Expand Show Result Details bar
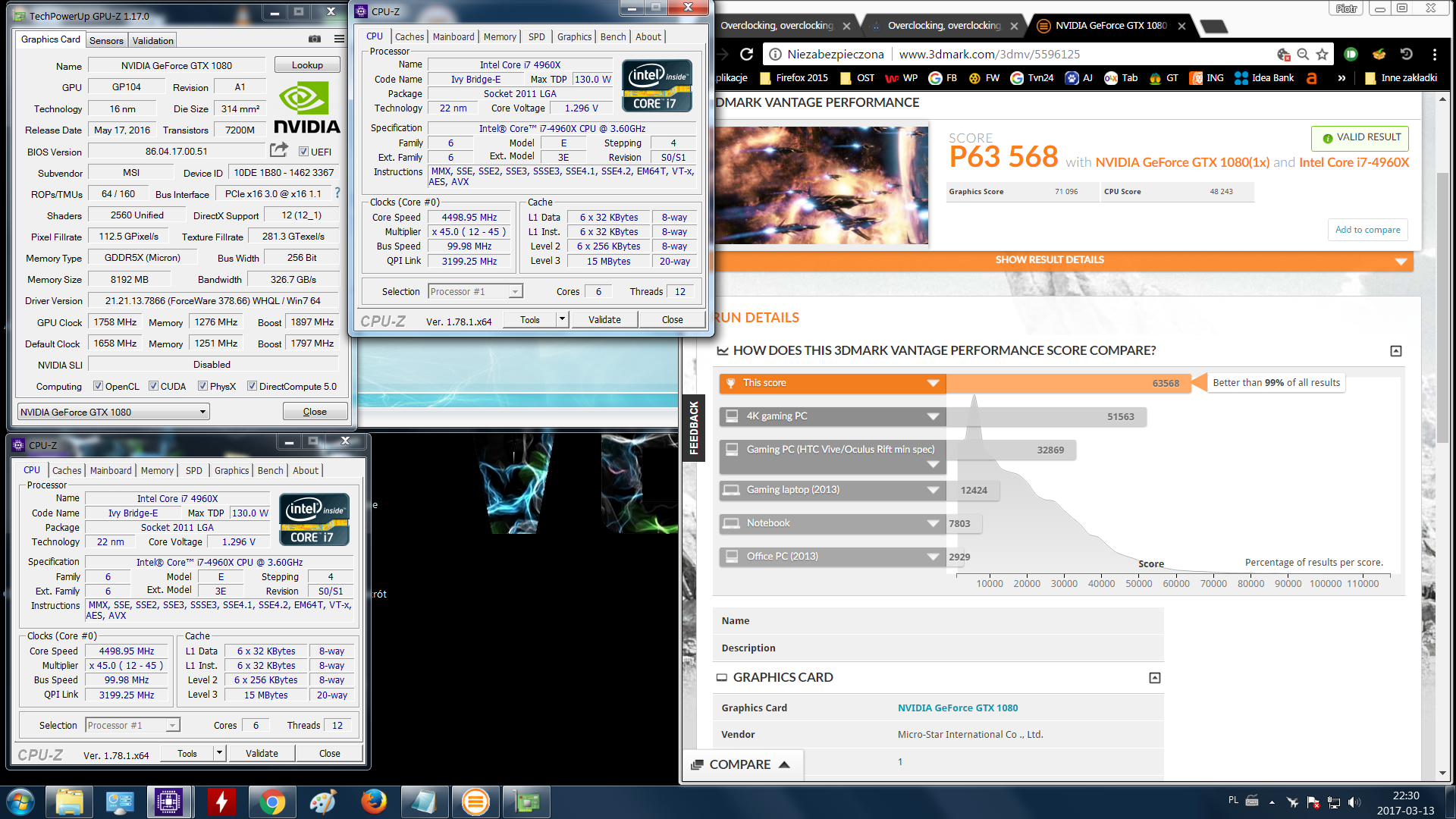Viewport: 1456px width, 819px height. (x=1062, y=260)
